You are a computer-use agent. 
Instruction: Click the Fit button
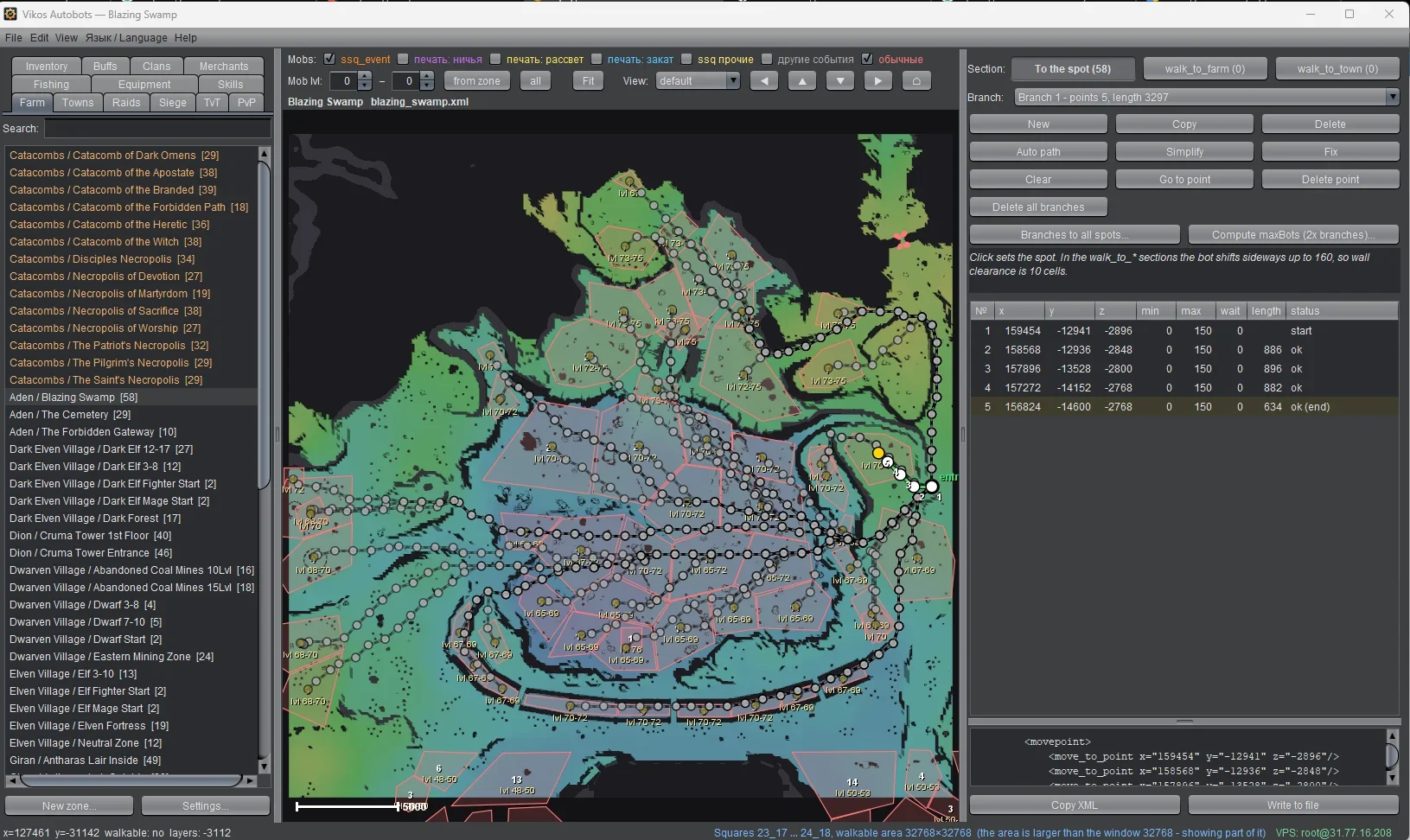tap(588, 80)
